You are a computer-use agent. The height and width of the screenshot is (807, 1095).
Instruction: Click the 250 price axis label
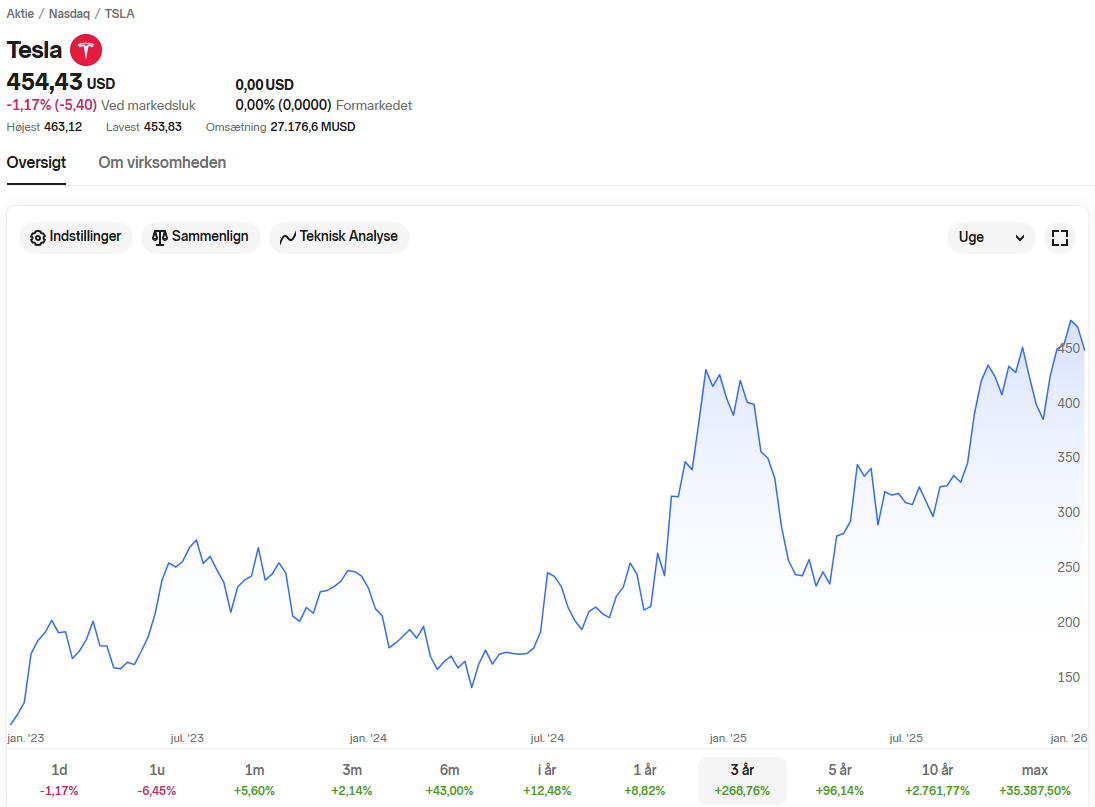1068,568
